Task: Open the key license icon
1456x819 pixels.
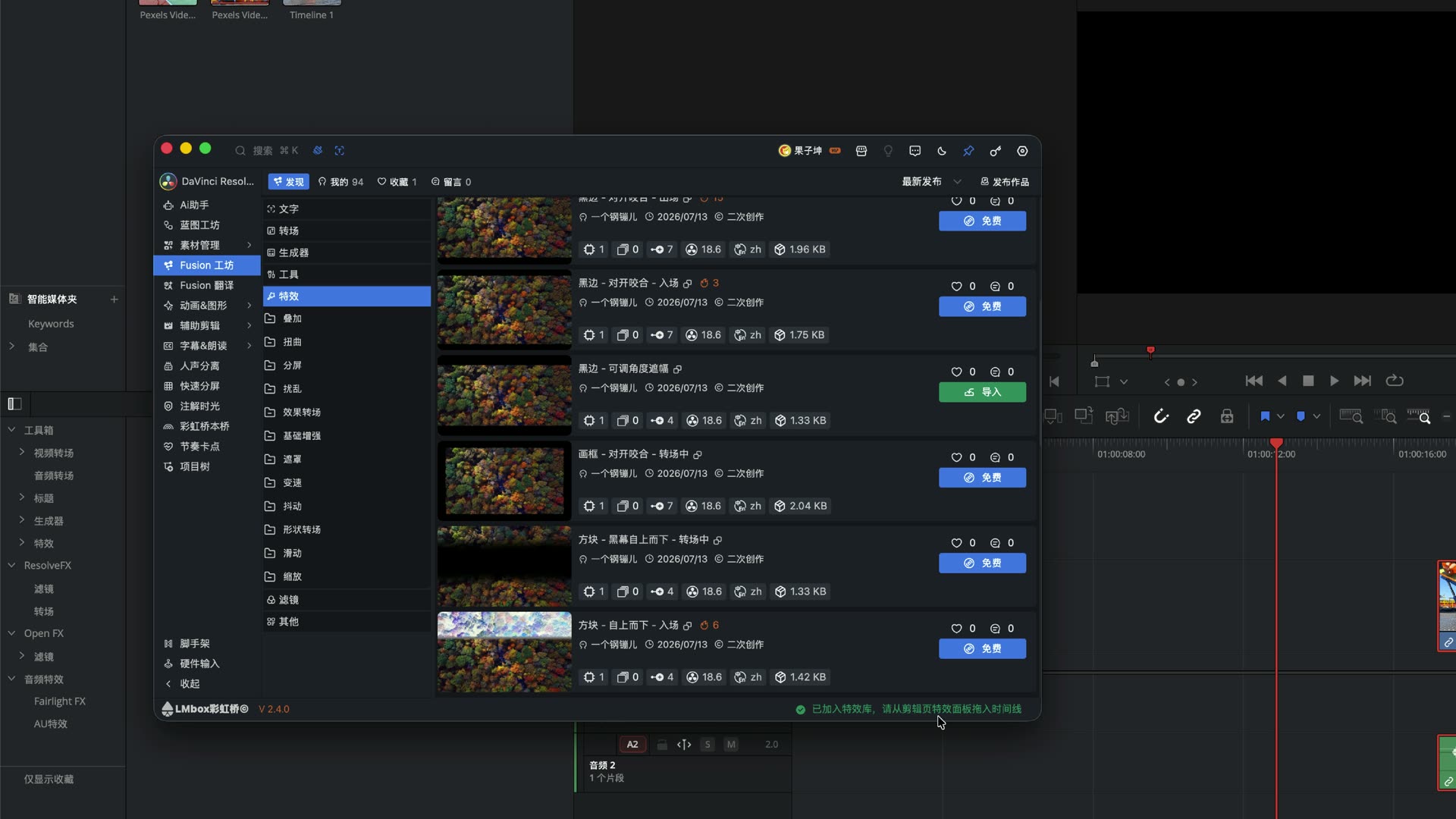Action: [996, 151]
